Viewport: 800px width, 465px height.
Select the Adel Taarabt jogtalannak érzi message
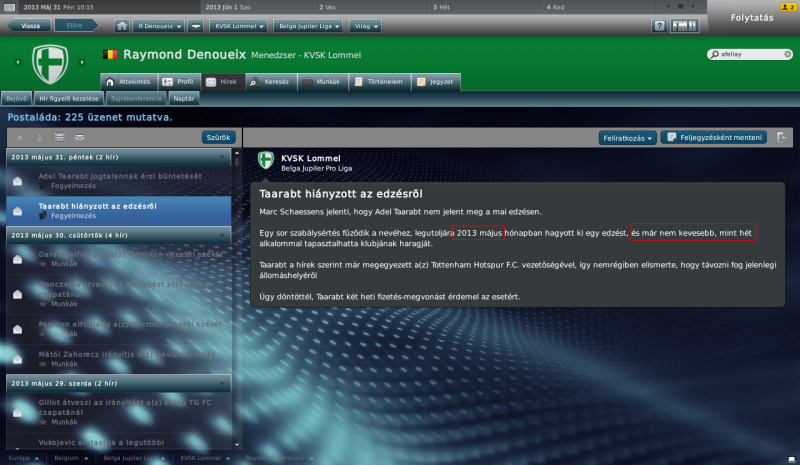(119, 181)
